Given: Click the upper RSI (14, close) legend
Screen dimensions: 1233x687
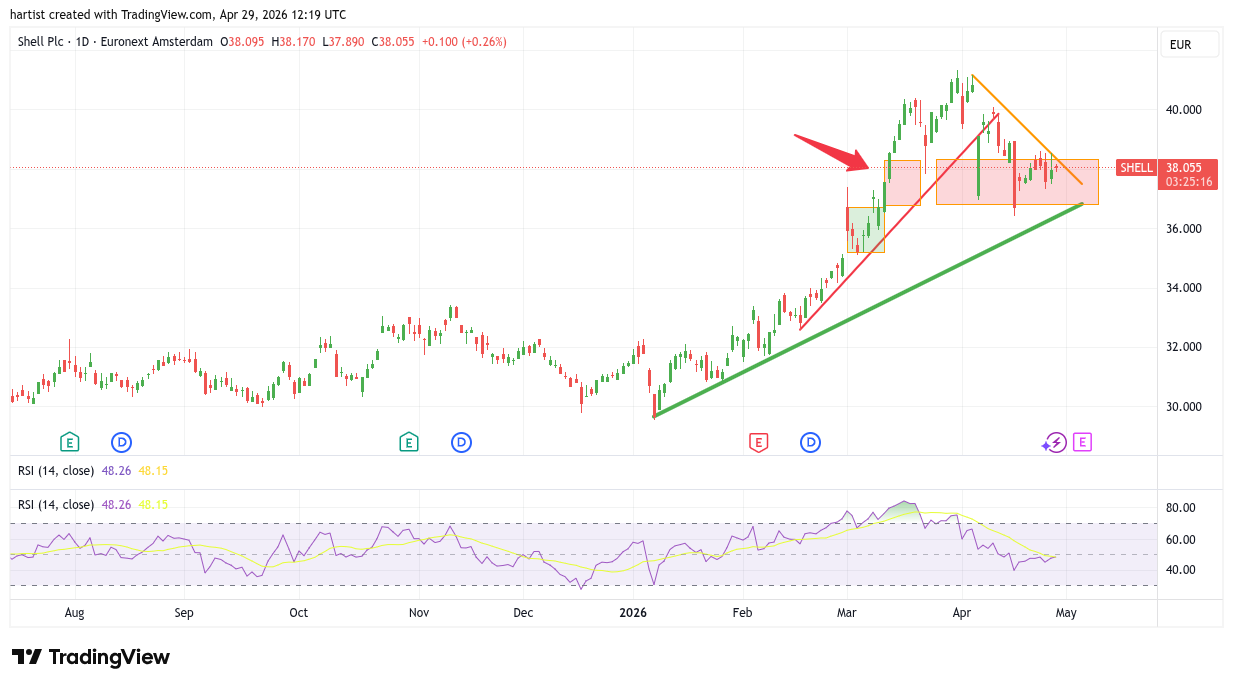Looking at the screenshot, I should 56,470.
